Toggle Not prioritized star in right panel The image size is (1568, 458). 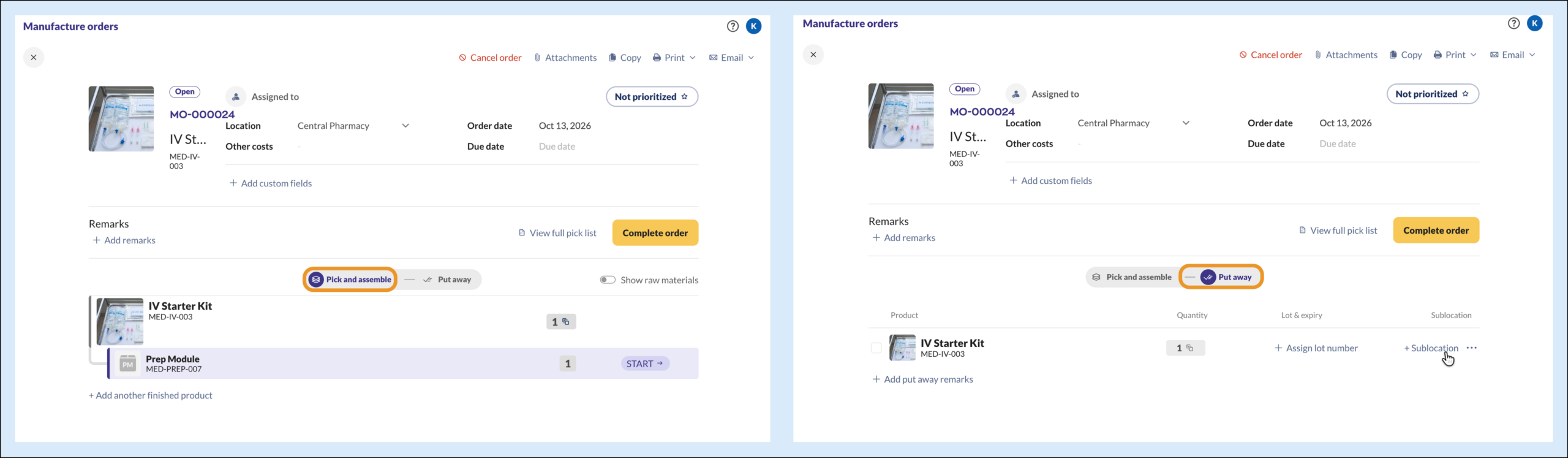pos(1433,94)
